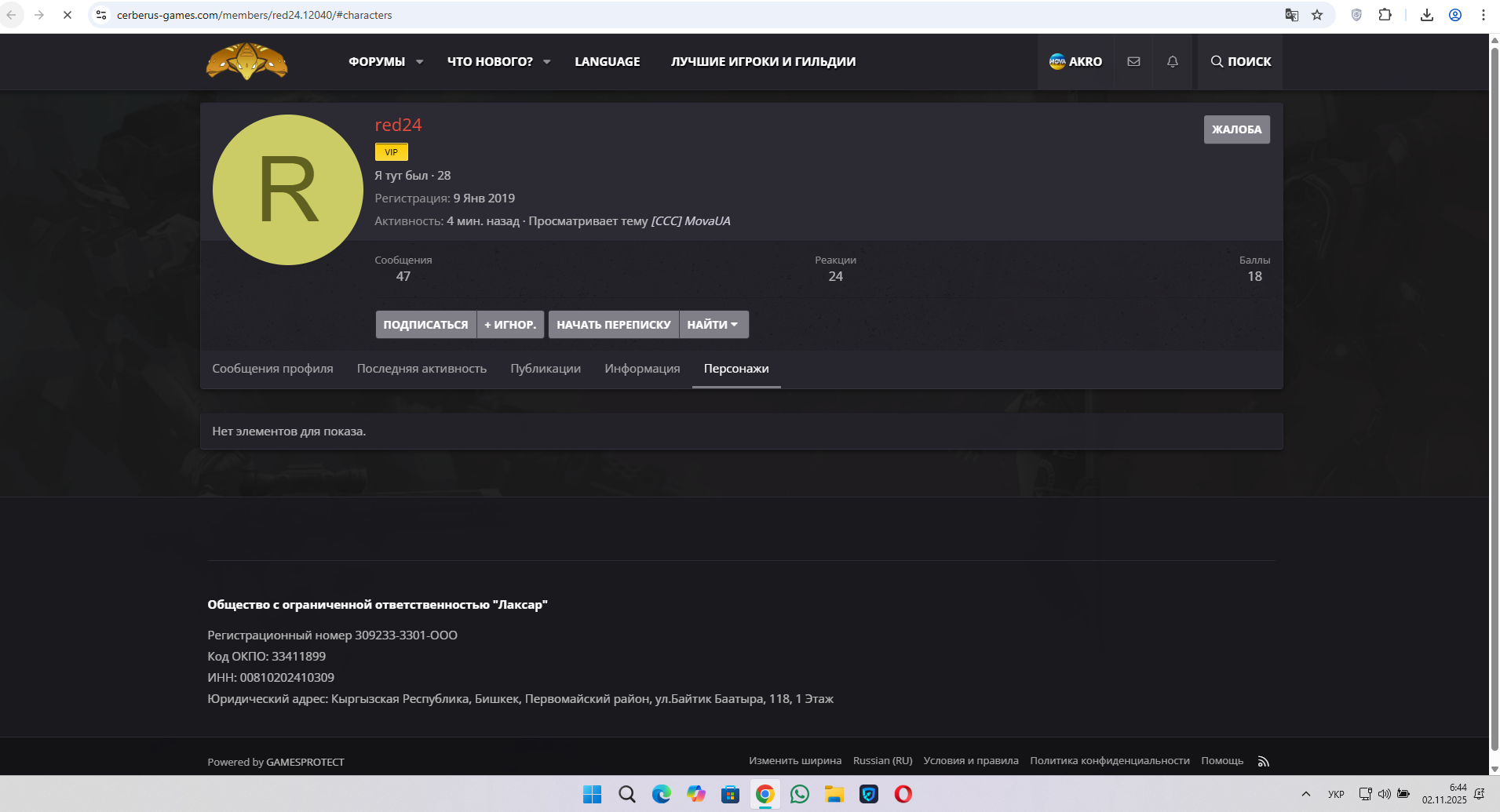Switch to the Информация tab
The image size is (1500, 812).
pos(642,369)
